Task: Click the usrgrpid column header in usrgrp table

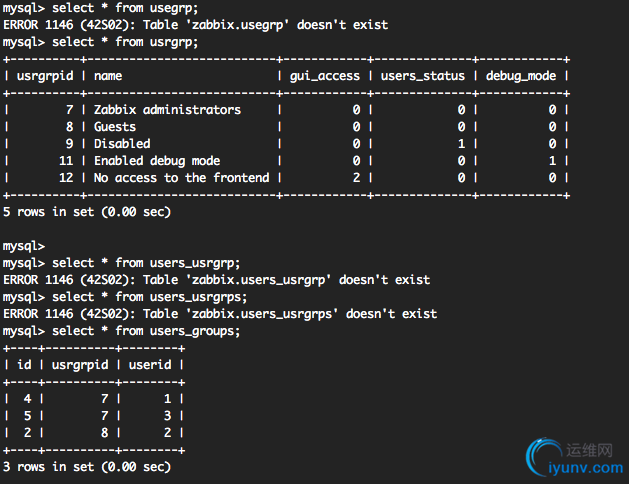Action: (x=45, y=76)
